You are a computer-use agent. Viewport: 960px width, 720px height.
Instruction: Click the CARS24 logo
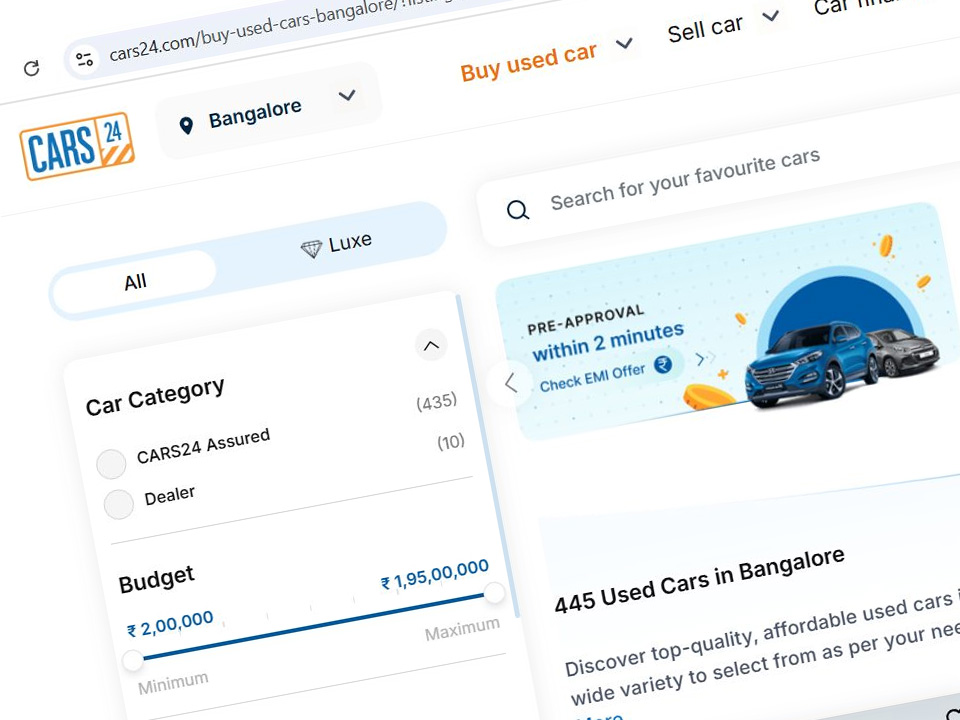[77, 146]
